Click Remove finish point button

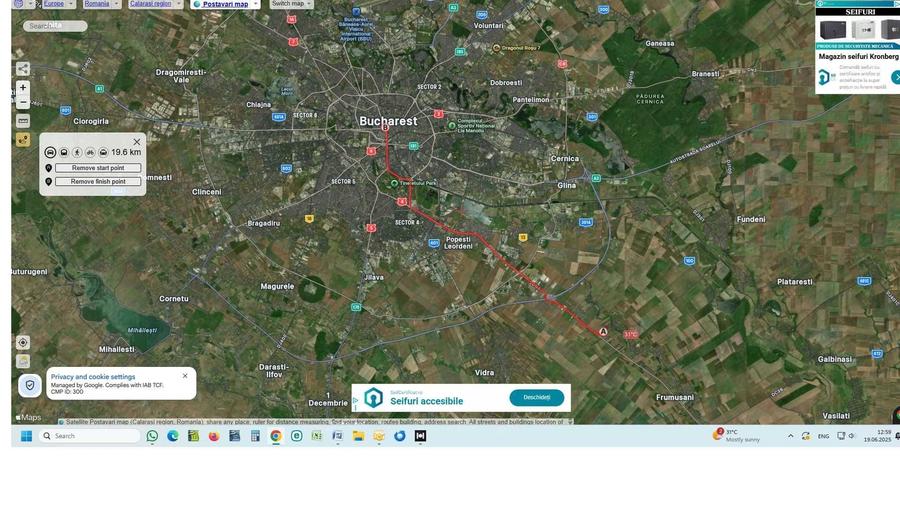[98, 181]
